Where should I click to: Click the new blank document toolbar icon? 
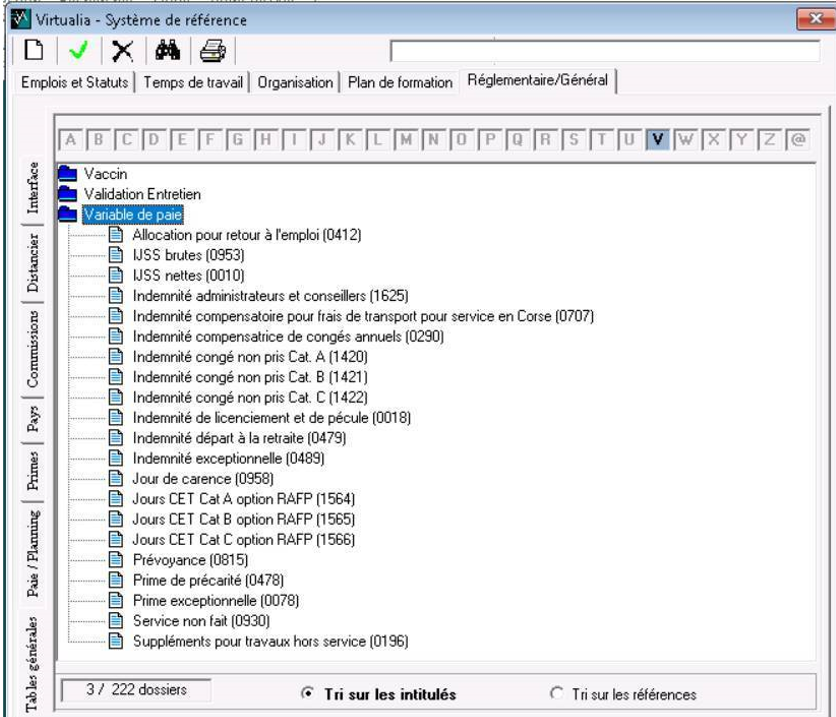[x=20, y=50]
